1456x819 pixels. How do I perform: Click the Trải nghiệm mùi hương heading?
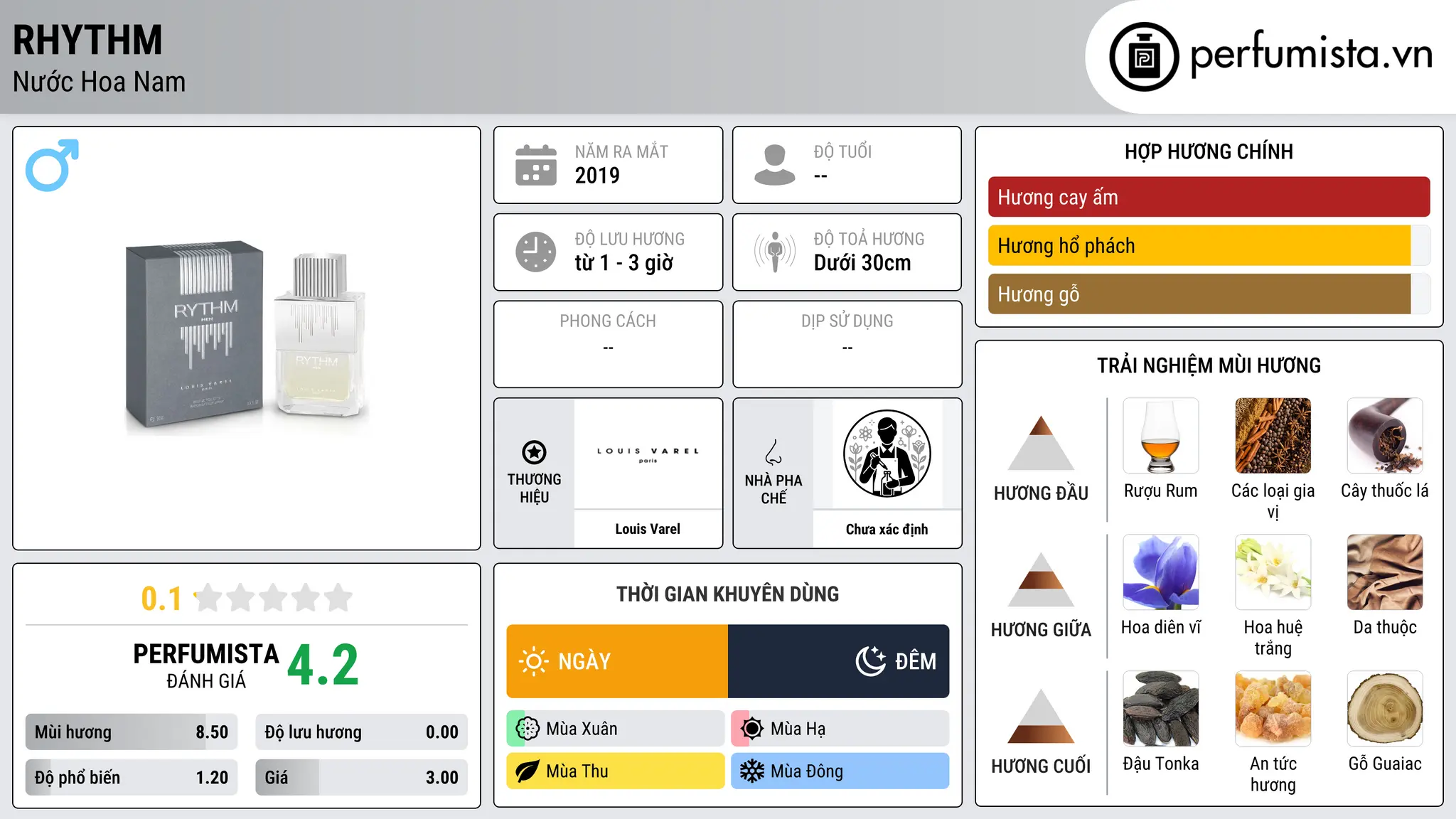coord(1209,365)
